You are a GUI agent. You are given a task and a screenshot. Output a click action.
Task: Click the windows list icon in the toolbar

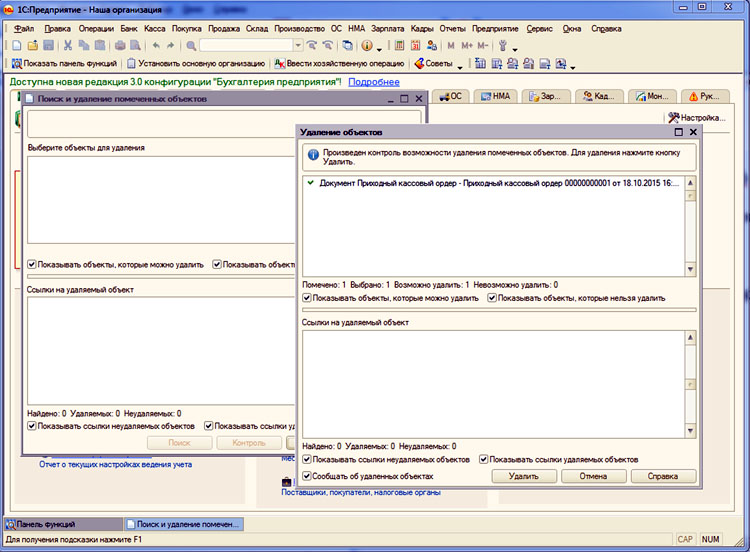348,45
